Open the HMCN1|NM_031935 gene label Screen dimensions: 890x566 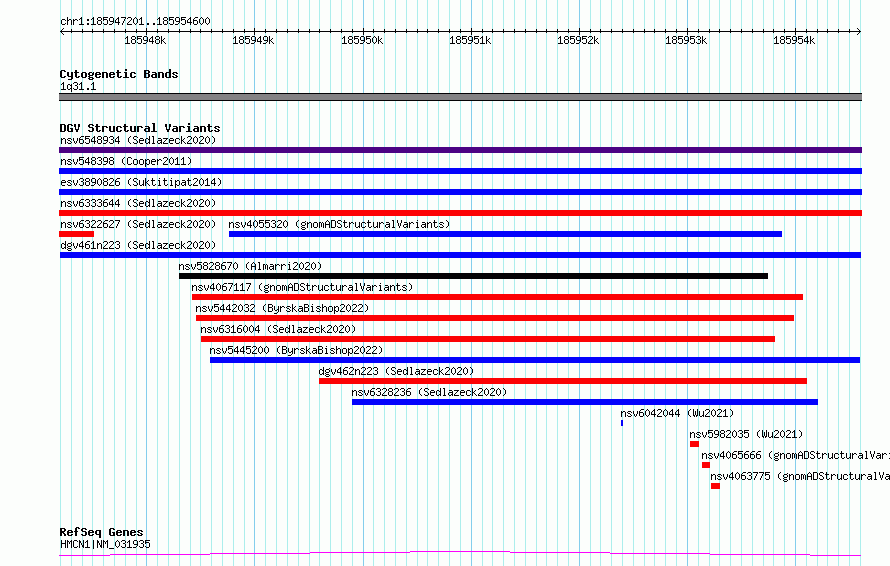(105, 544)
